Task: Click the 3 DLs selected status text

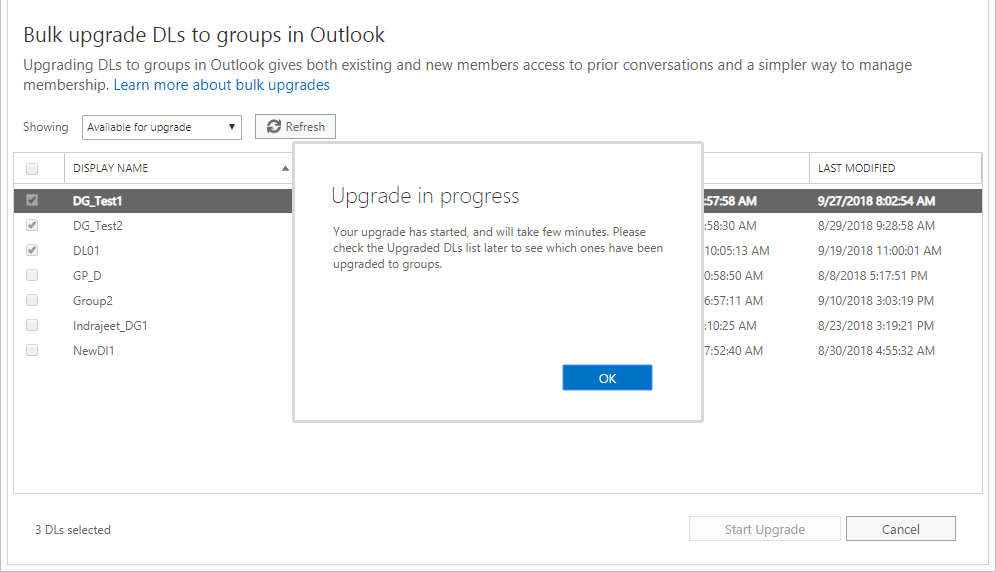Action: click(x=72, y=530)
